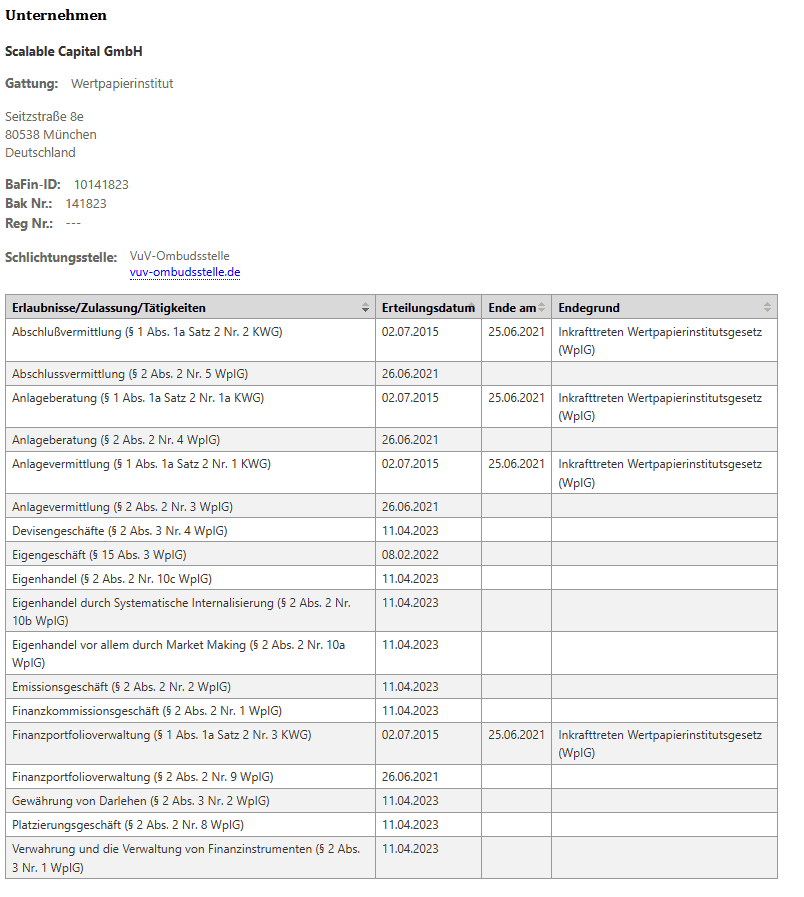
Task: Open the vuv-ombudsstelle.de link
Action: coord(185,272)
